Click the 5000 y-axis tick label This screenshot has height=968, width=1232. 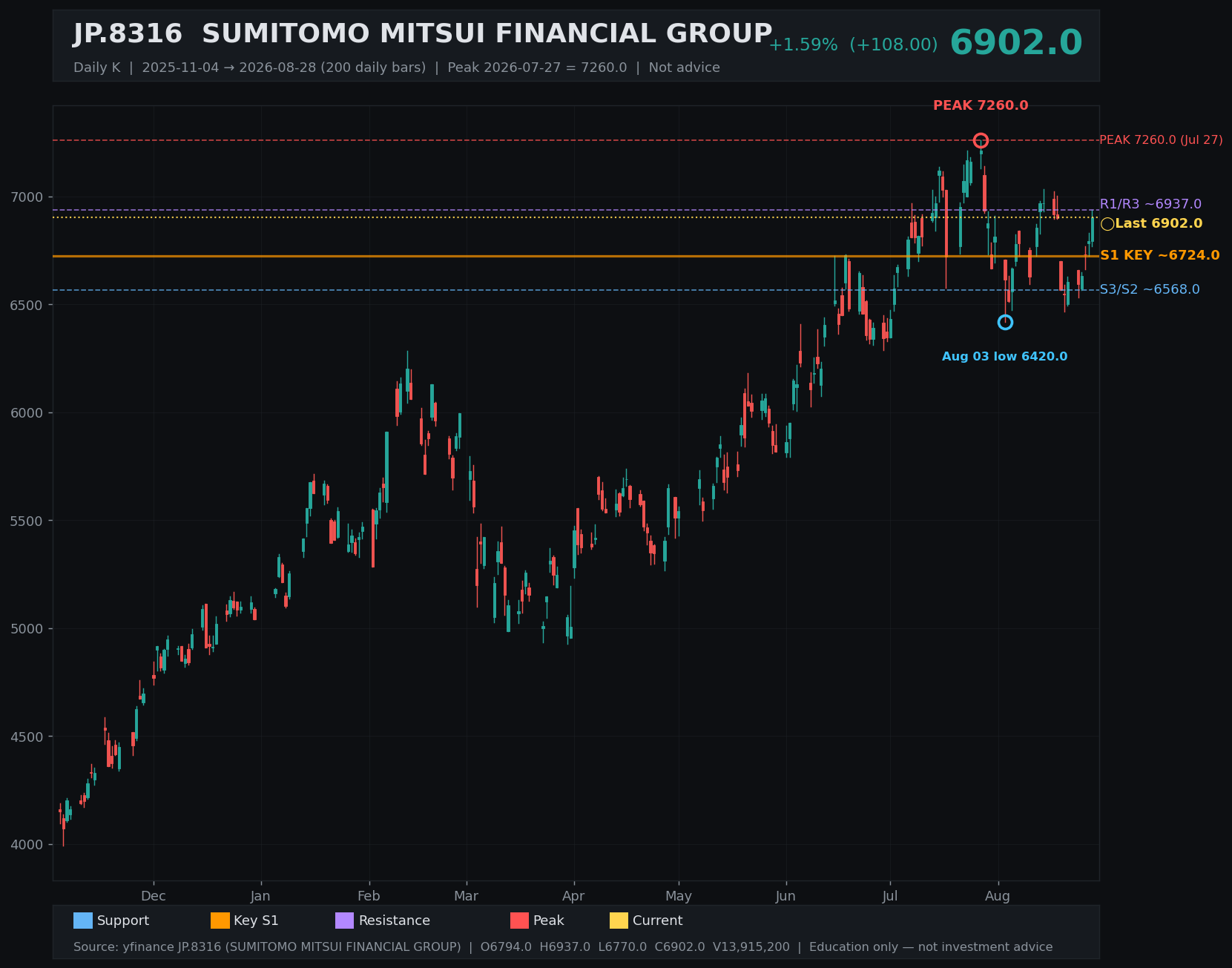27,629
